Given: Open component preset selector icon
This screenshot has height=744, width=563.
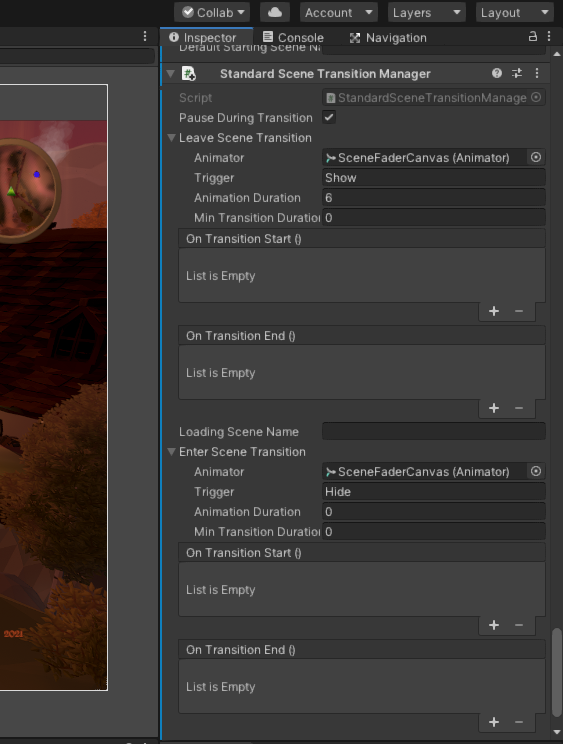Looking at the screenshot, I should pos(517,73).
